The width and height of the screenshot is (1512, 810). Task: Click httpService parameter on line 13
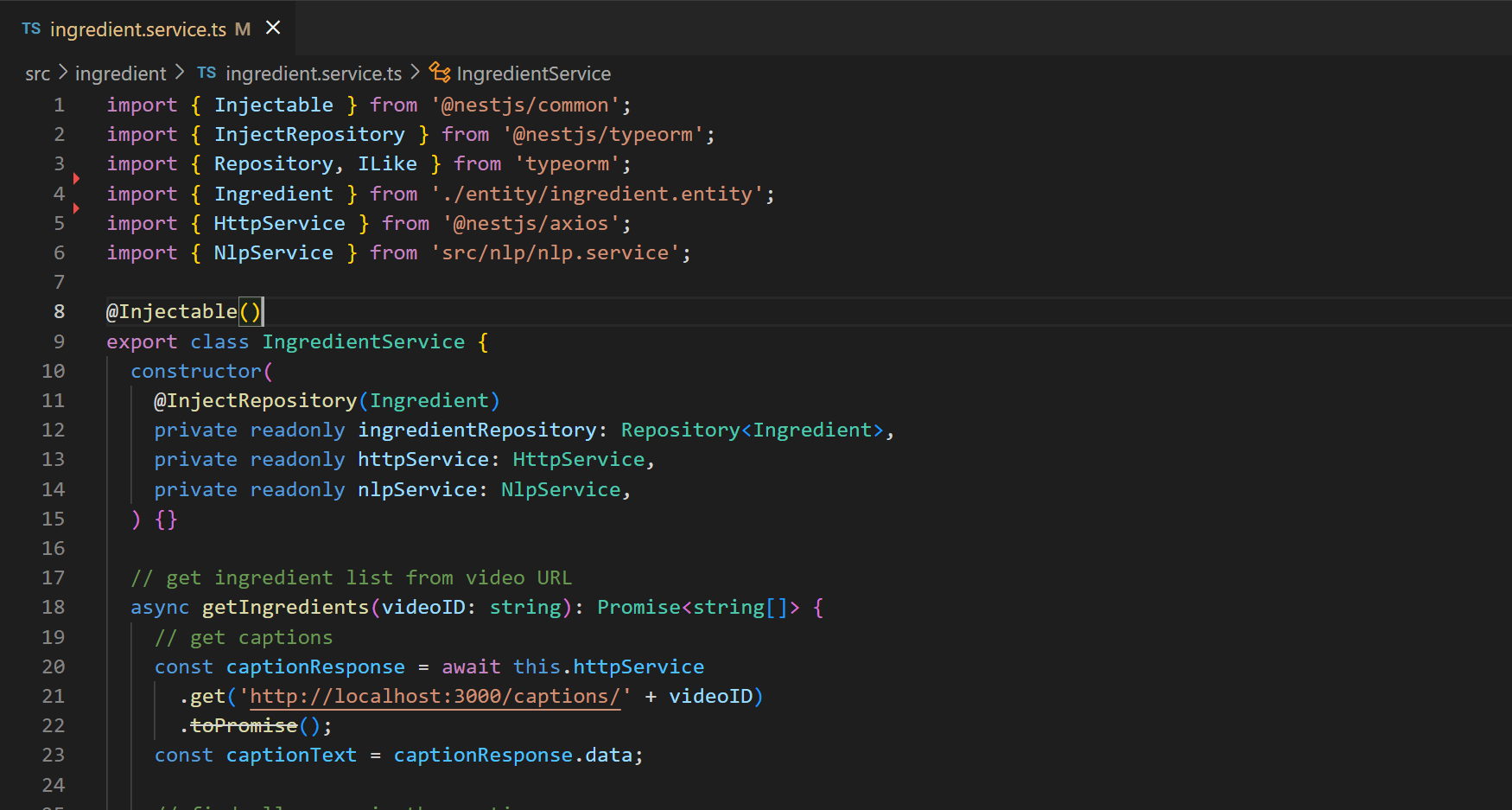pos(423,459)
